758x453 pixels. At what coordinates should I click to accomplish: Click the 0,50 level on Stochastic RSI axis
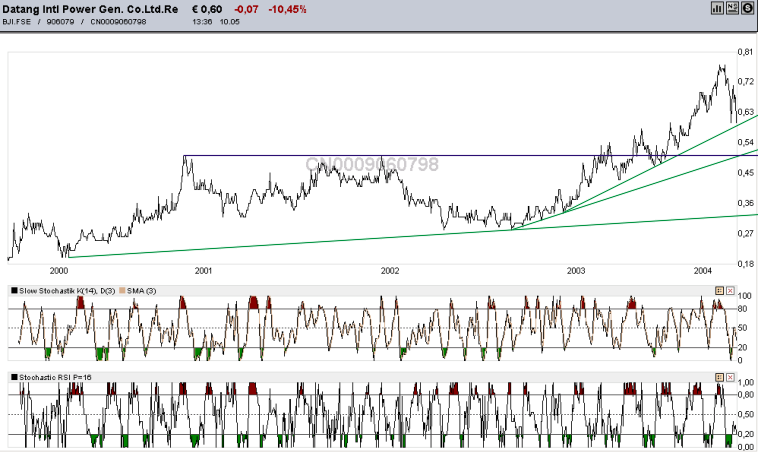click(746, 414)
